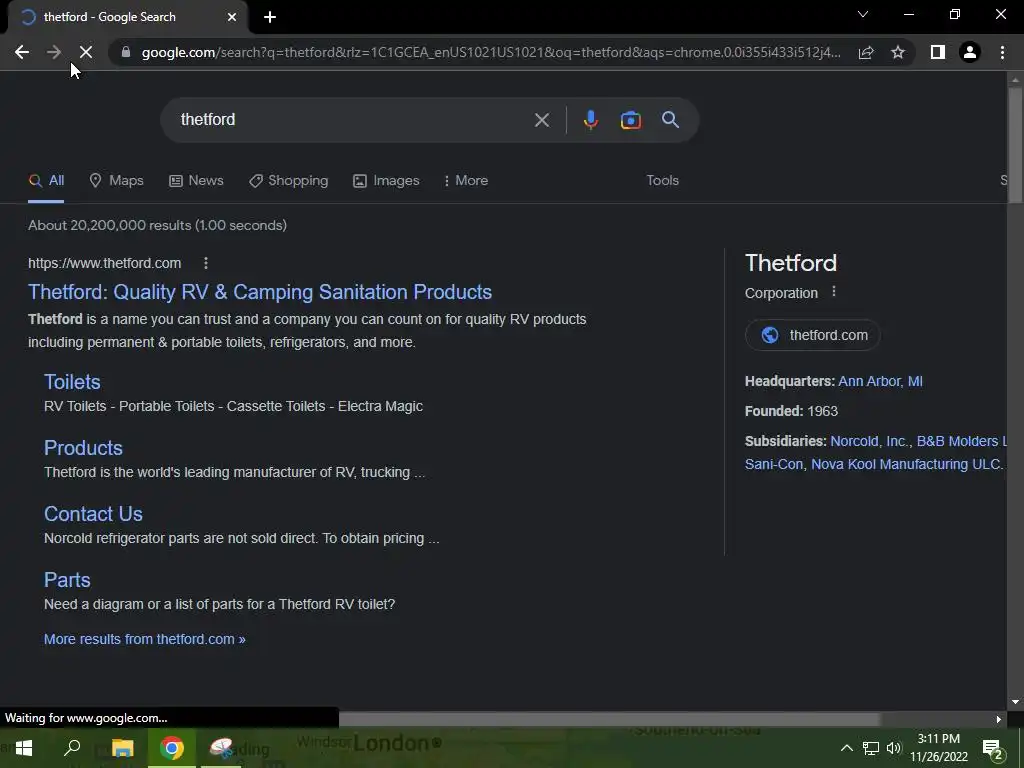Open Chrome profile menu
1024x768 pixels.
pyautogui.click(x=970, y=52)
